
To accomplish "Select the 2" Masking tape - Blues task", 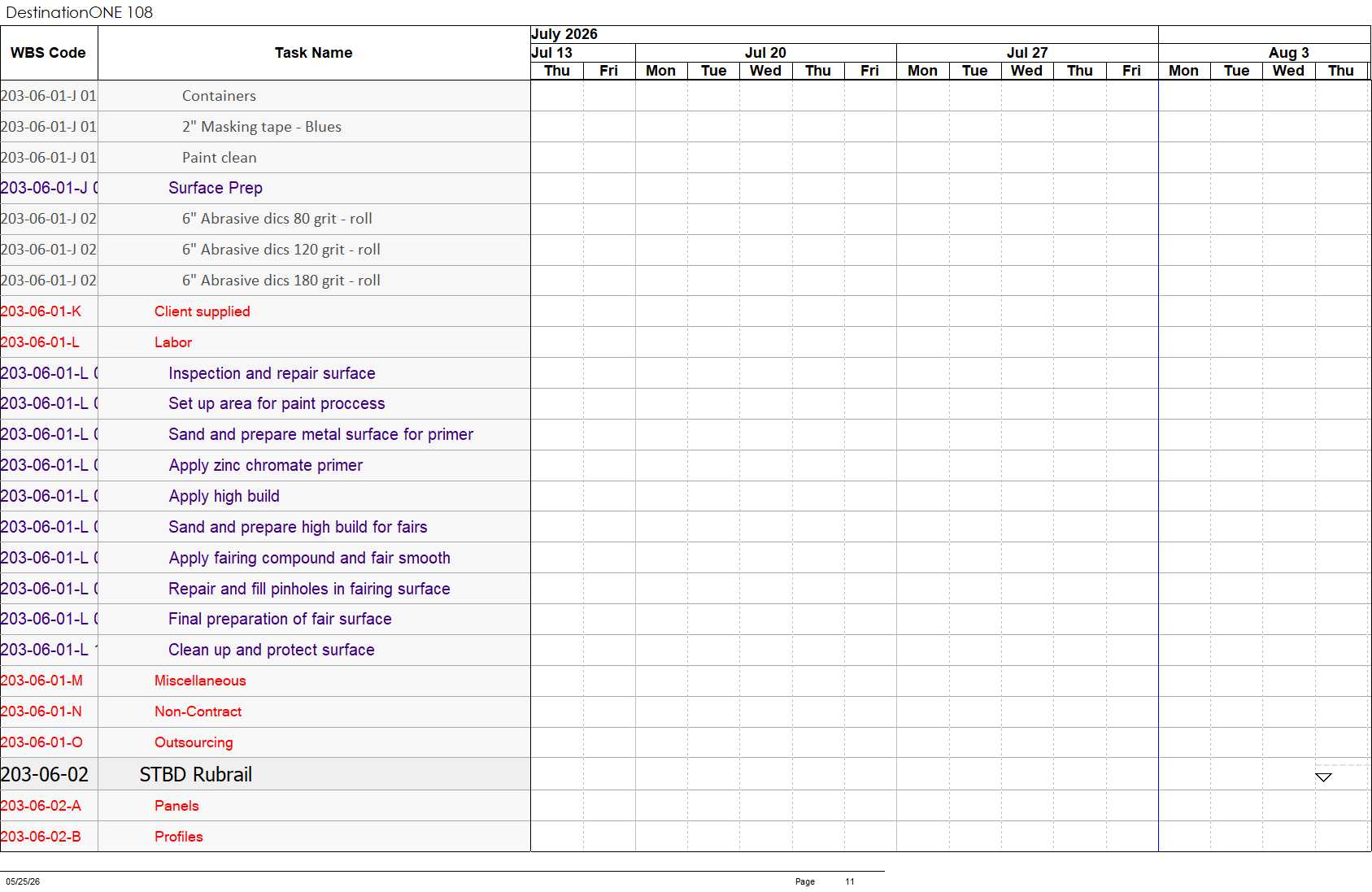I will [261, 127].
